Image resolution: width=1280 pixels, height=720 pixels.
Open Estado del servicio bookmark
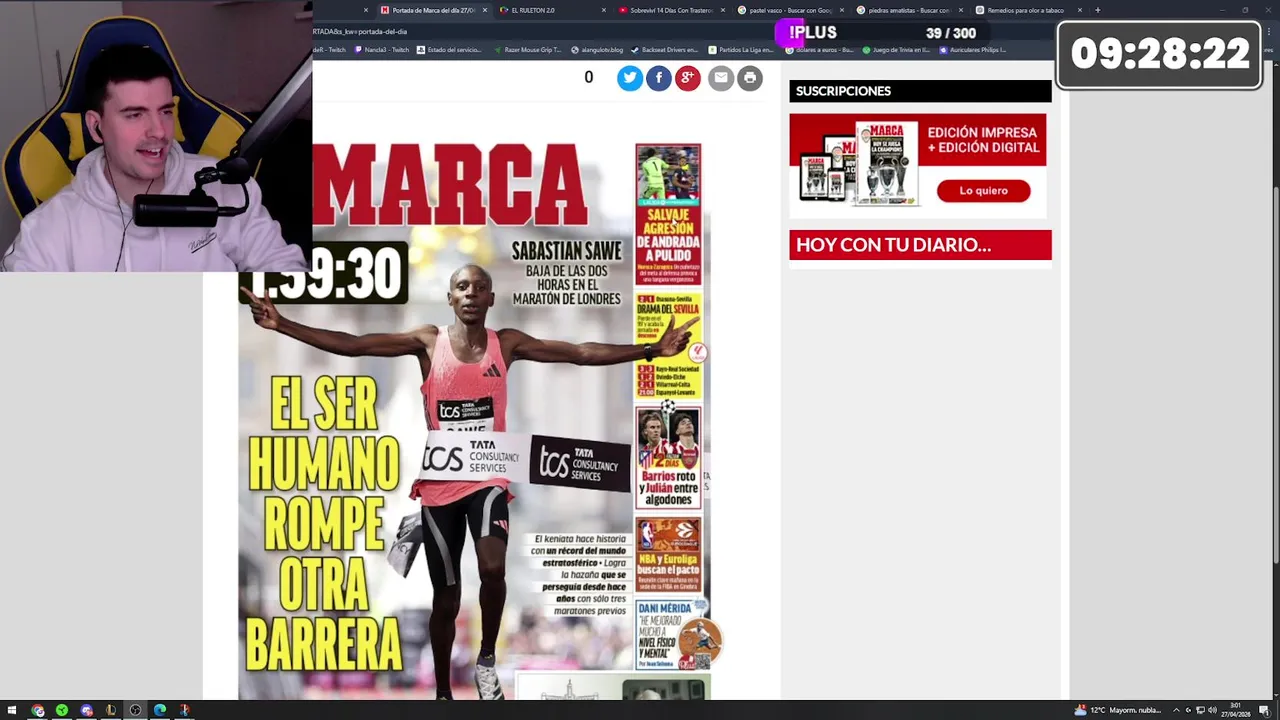point(449,49)
